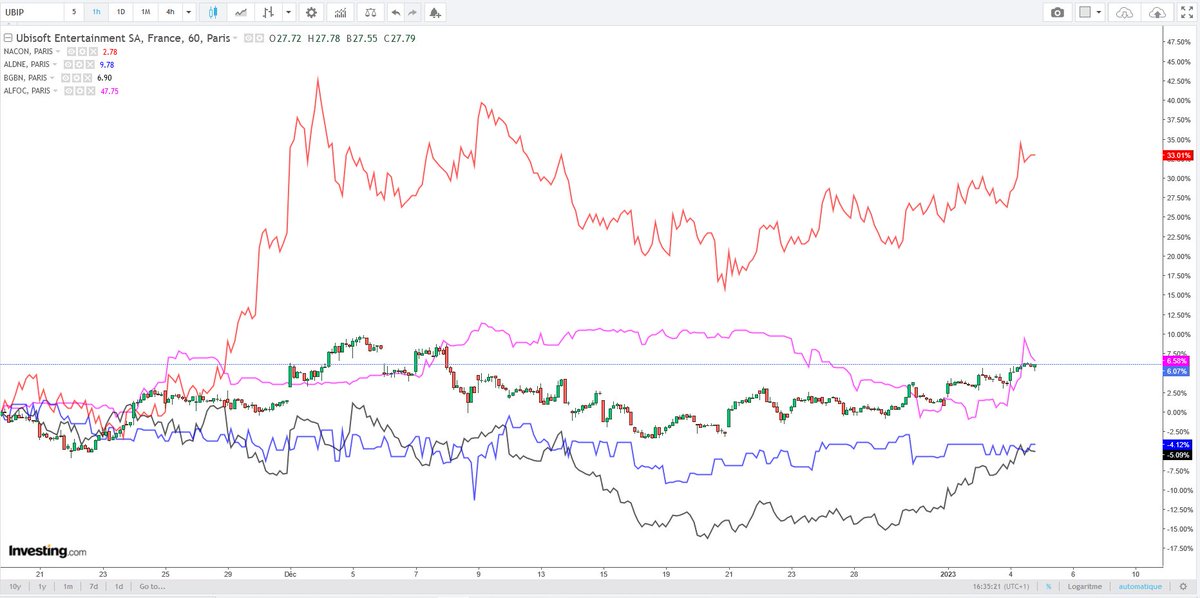Remove the BGBN, PARIS comparison series
Image resolution: width=1200 pixels, height=598 pixels.
pos(87,78)
